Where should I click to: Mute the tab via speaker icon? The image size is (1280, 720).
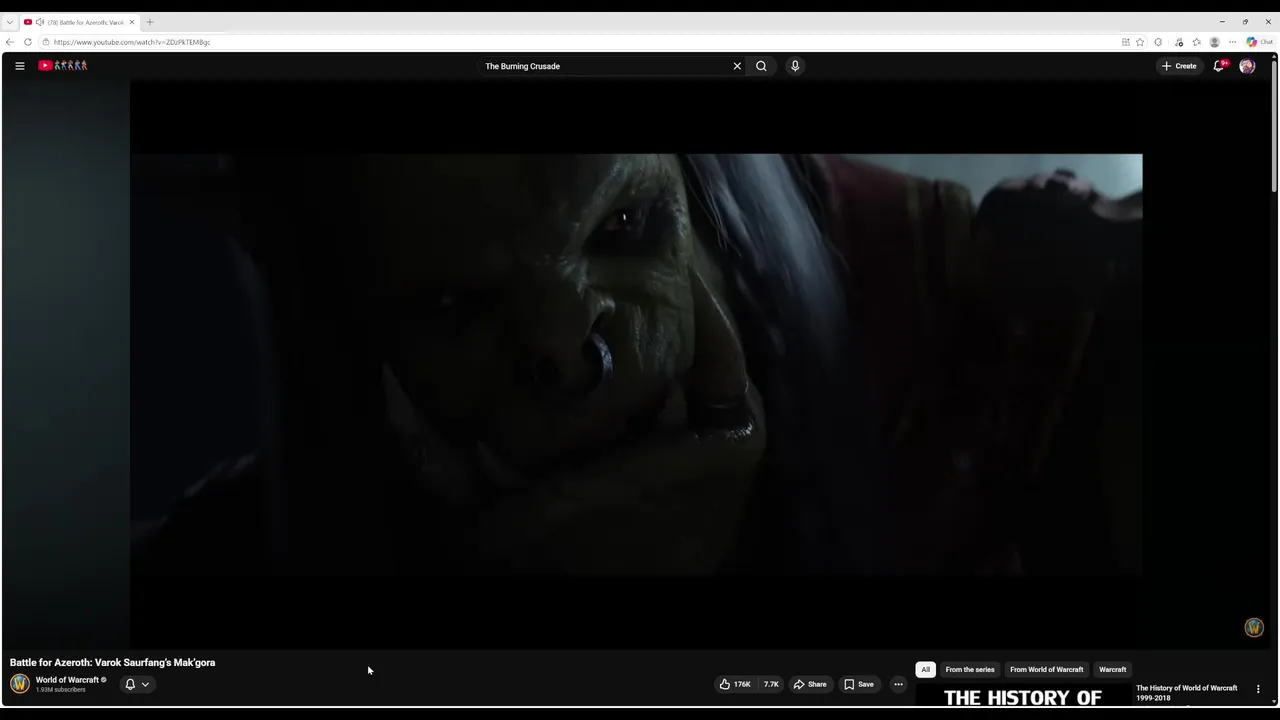coord(39,22)
